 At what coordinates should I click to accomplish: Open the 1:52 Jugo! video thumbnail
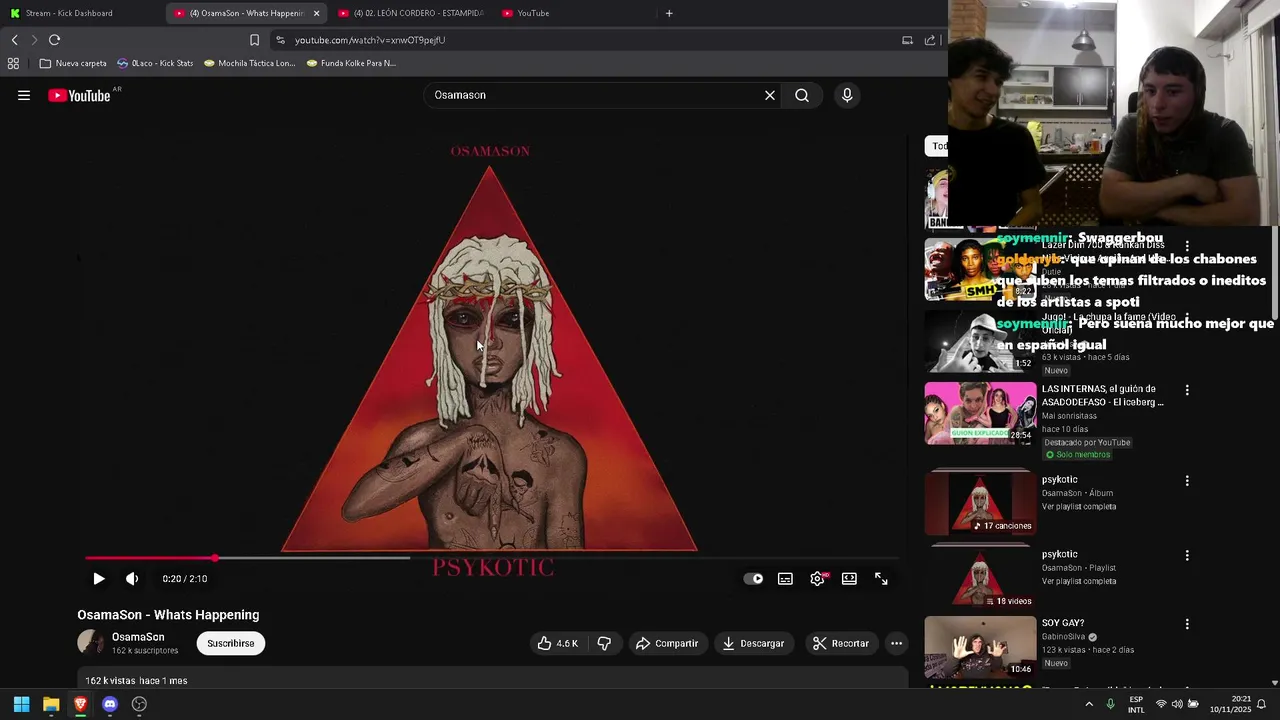(980, 342)
